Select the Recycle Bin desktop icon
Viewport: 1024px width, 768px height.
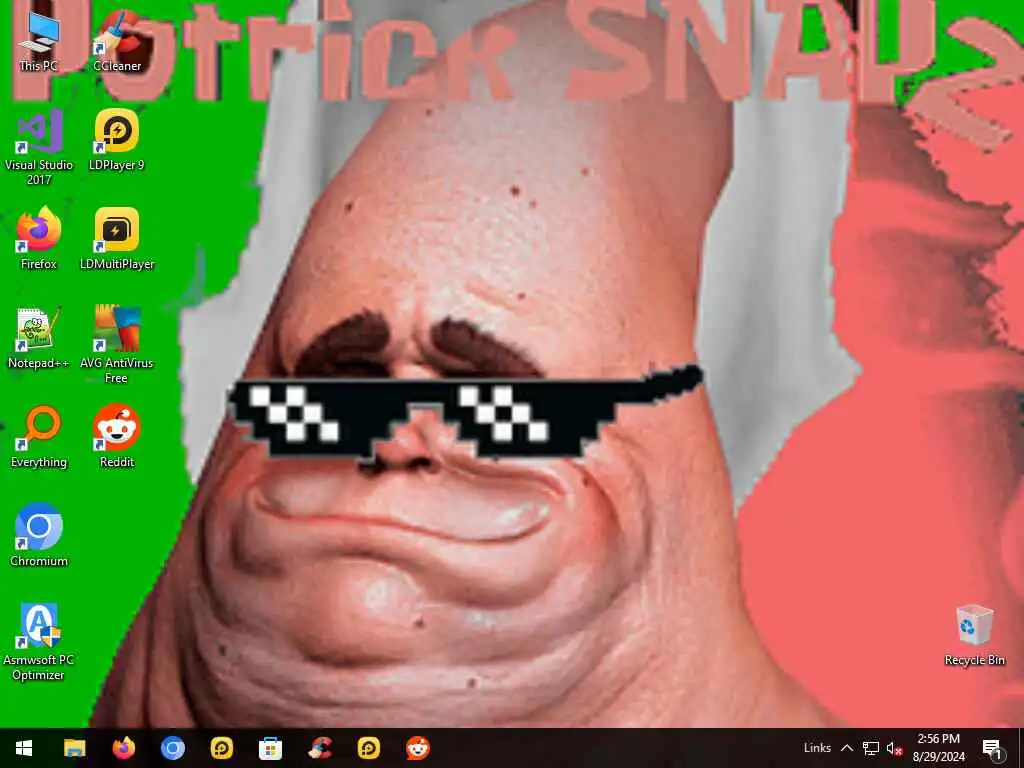(974, 635)
